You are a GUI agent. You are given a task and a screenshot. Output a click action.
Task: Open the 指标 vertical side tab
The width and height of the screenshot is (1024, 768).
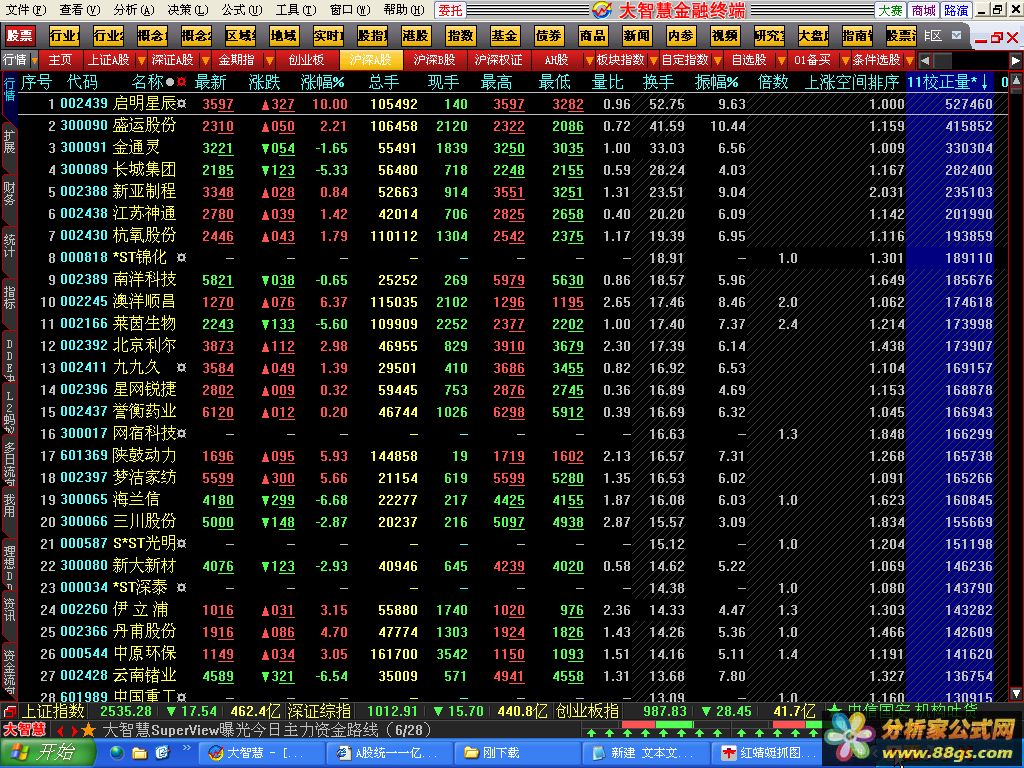[x=9, y=296]
